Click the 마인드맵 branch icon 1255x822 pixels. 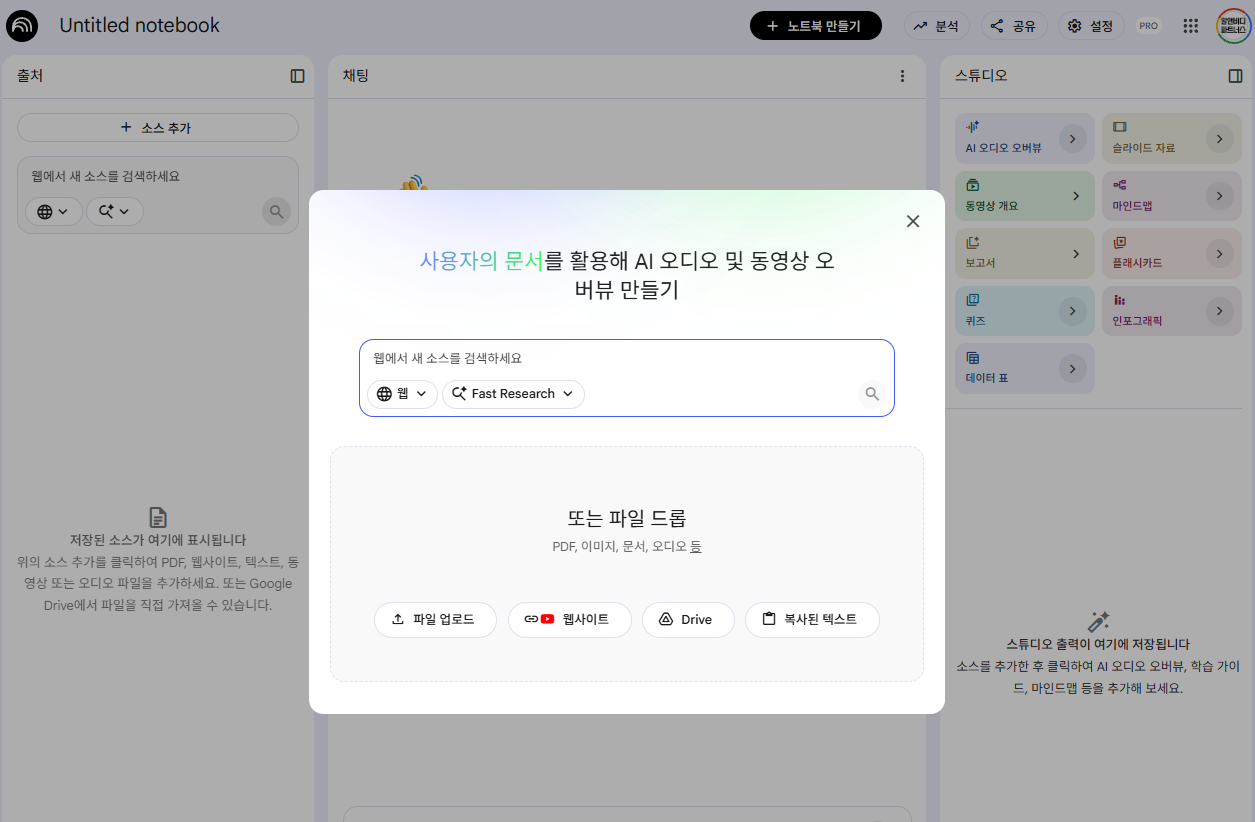tap(1119, 185)
